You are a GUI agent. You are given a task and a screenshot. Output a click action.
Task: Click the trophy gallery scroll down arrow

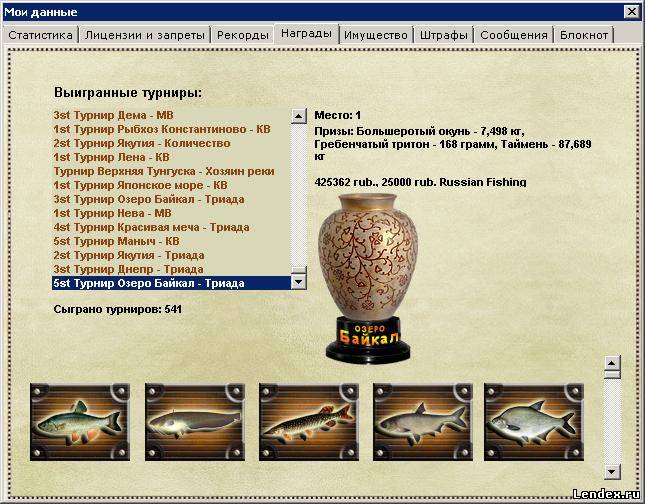(613, 472)
